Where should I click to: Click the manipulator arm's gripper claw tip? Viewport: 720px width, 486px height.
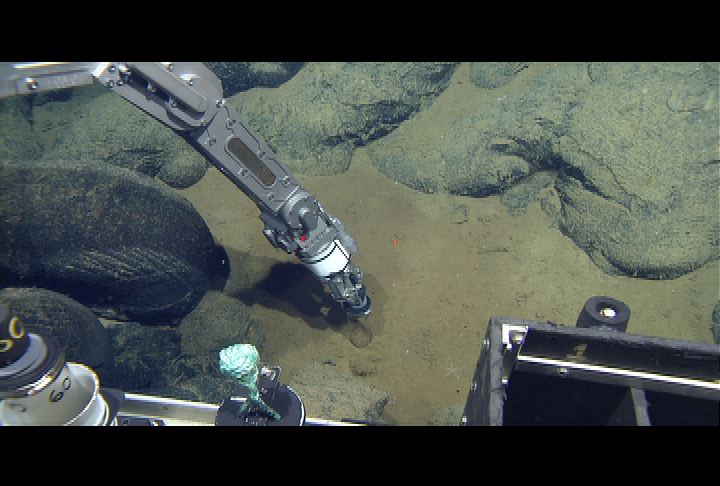(357, 303)
